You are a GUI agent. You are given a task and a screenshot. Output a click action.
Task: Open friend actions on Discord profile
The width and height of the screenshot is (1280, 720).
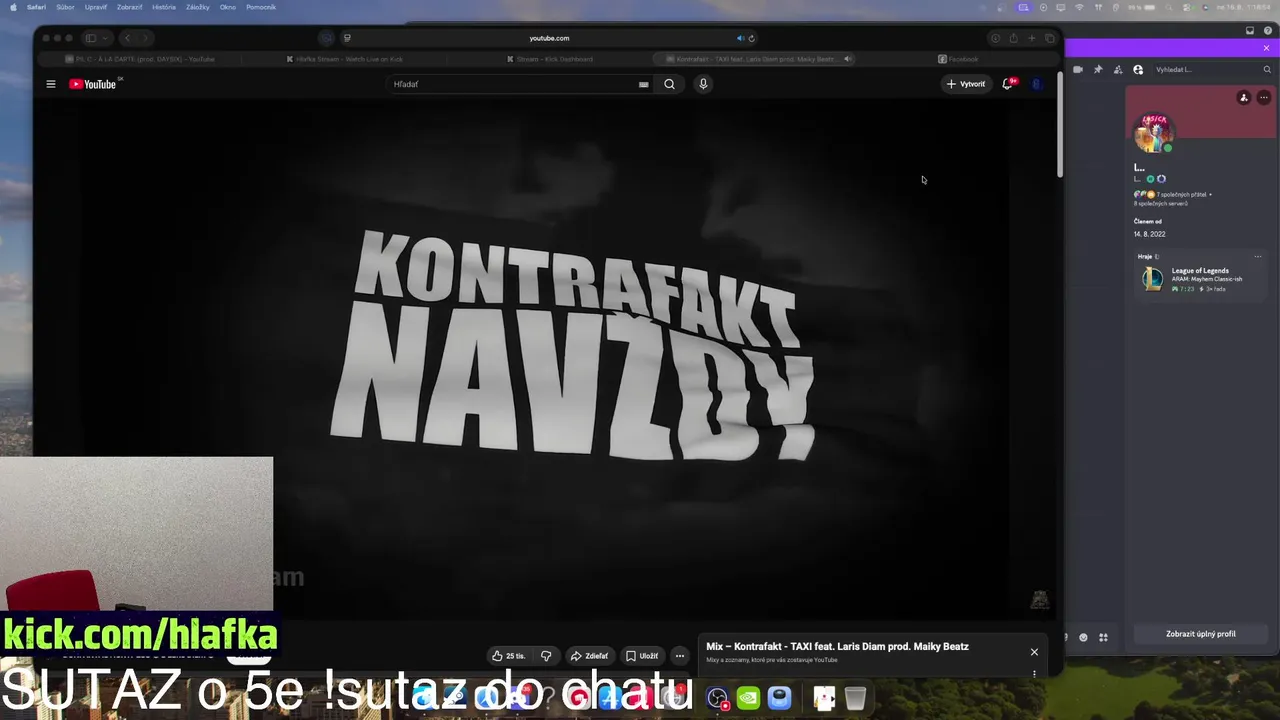click(1244, 98)
